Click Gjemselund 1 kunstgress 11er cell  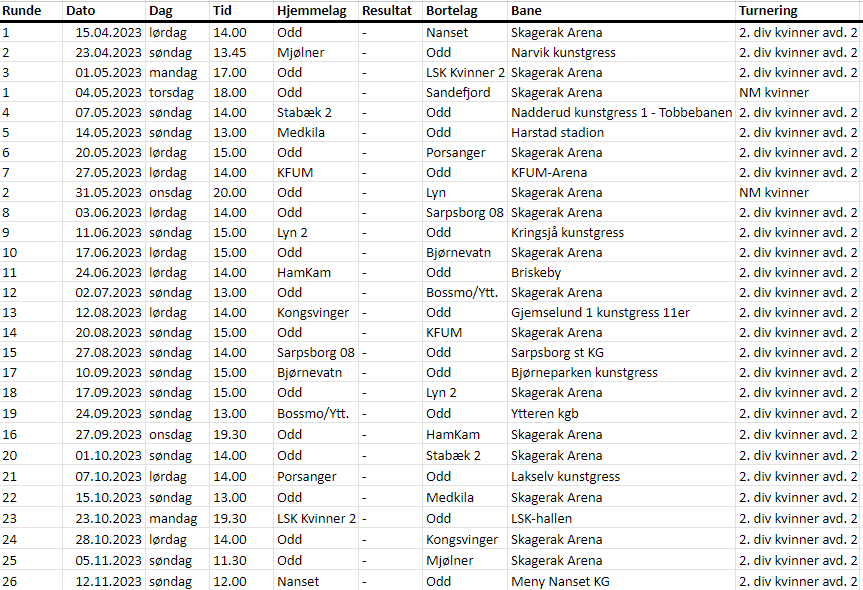(600, 313)
